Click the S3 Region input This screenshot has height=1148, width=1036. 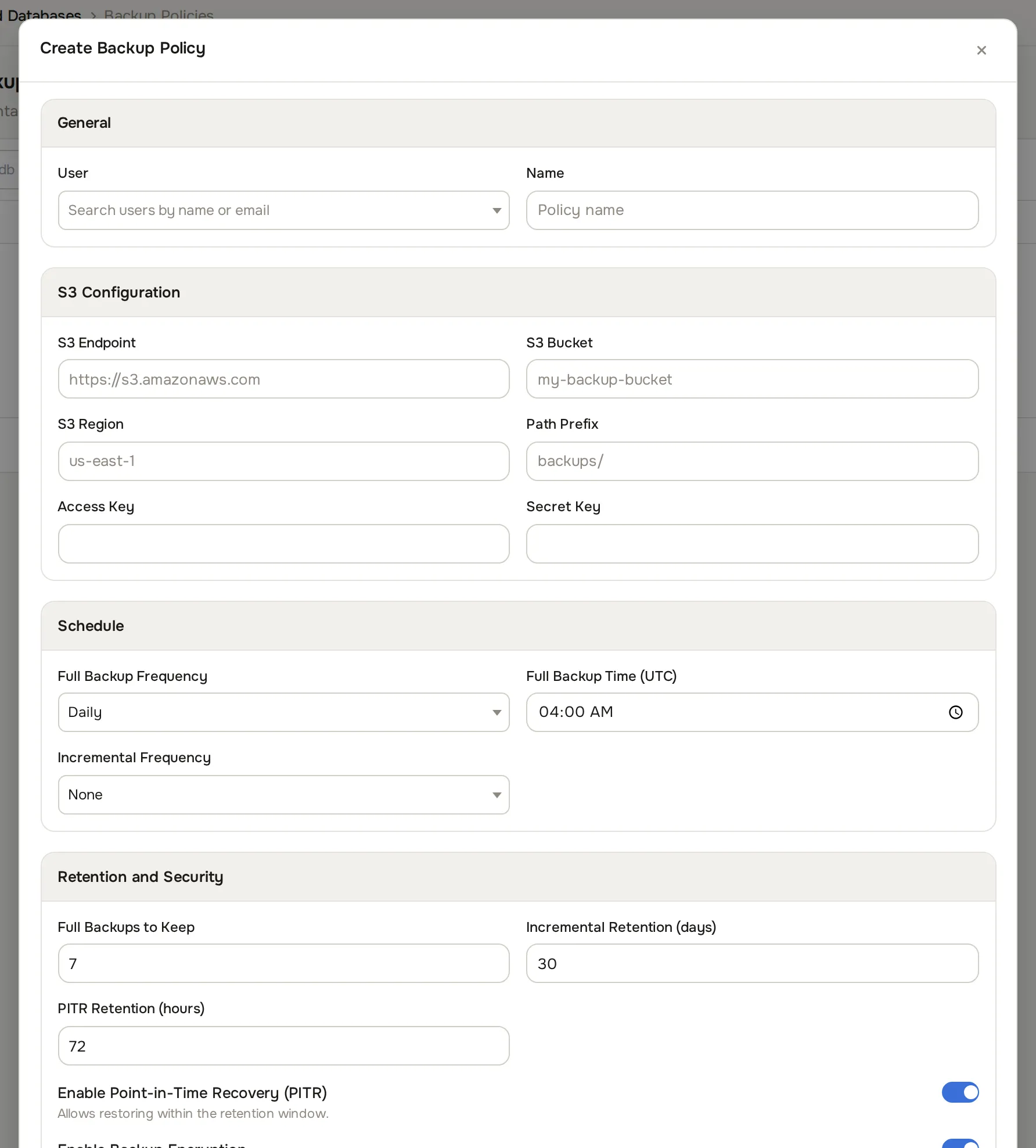pyautogui.click(x=283, y=461)
